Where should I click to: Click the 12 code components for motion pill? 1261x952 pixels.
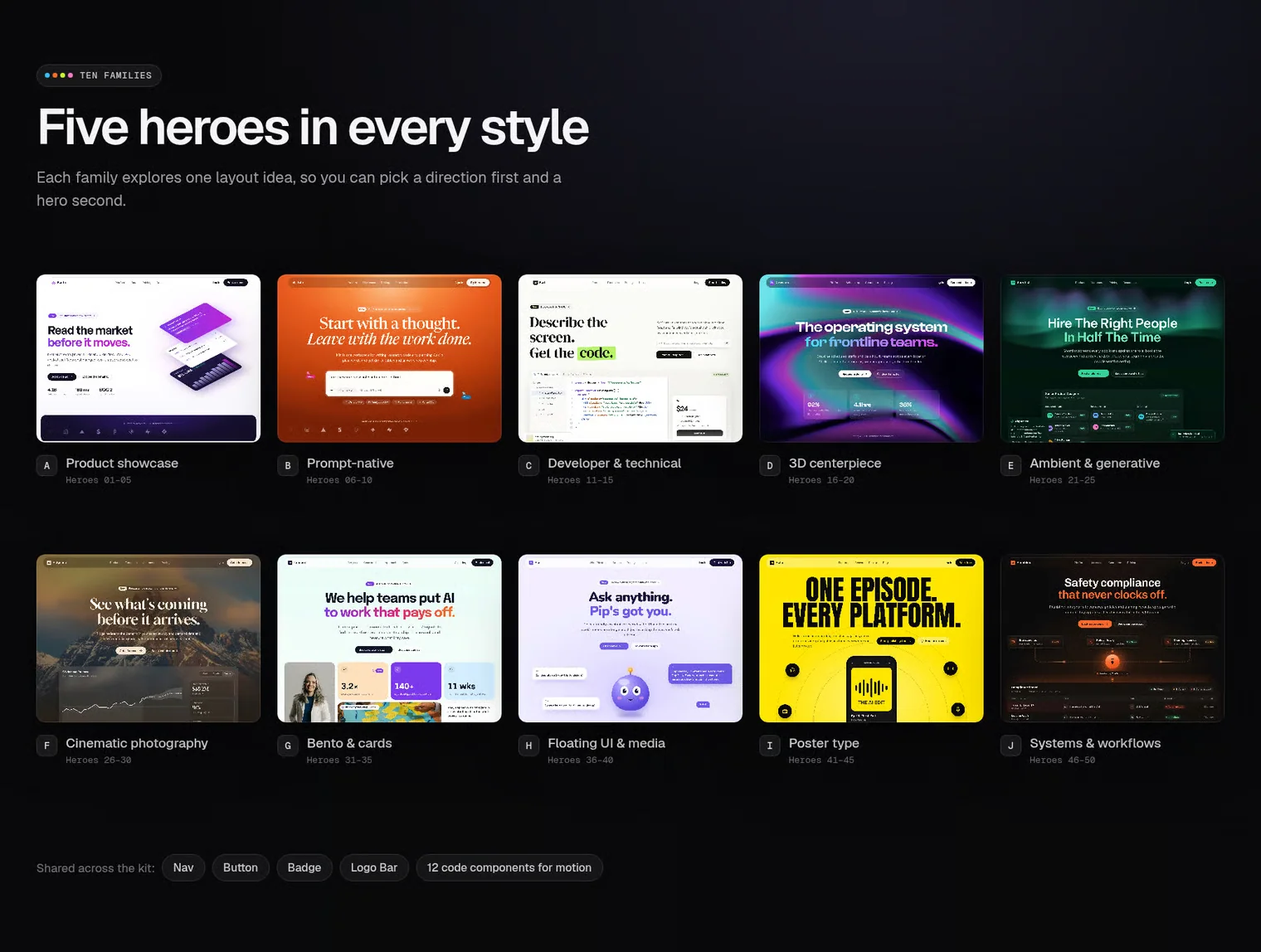(509, 867)
